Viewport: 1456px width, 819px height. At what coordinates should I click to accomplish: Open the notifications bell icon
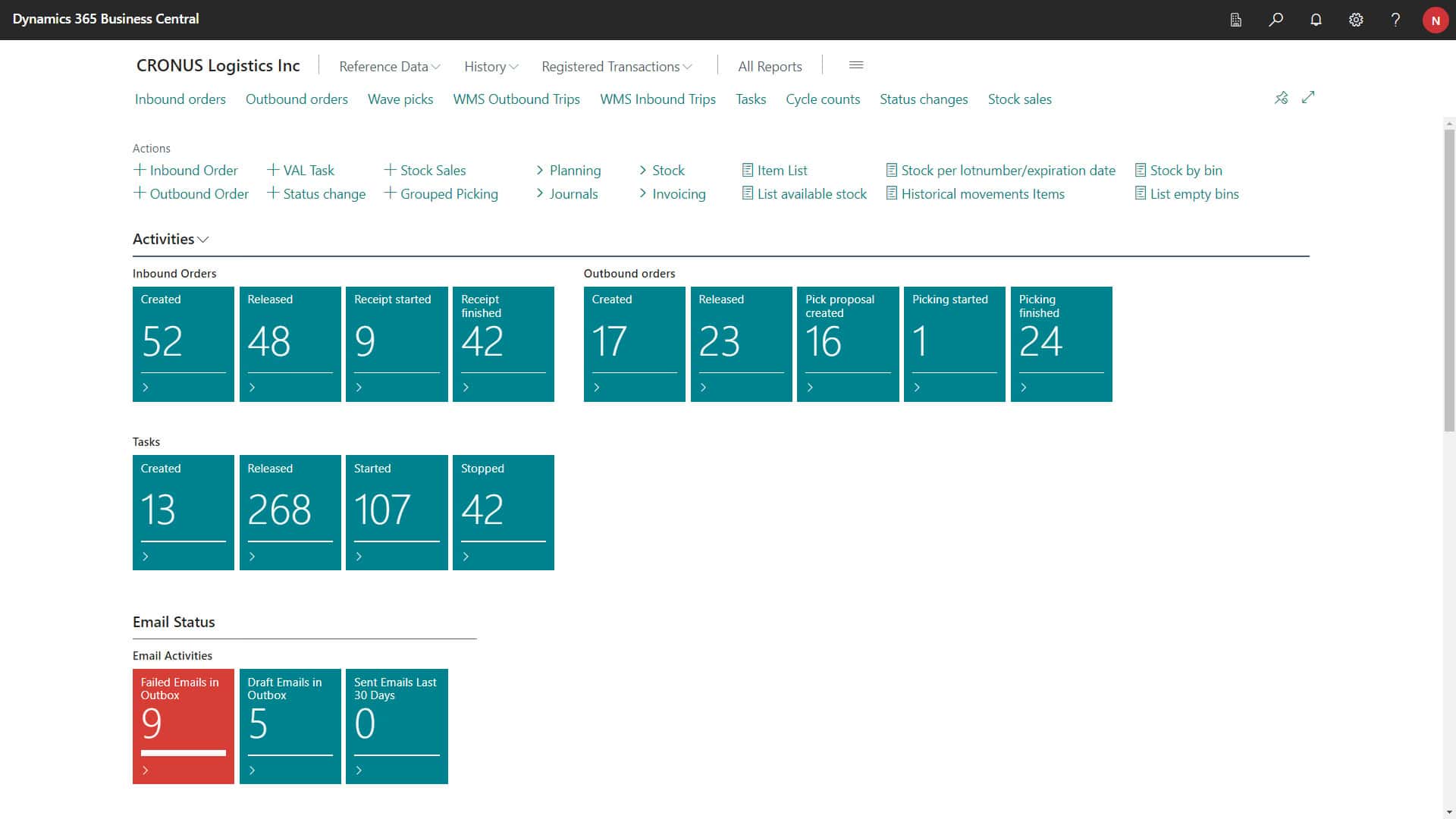(1316, 20)
